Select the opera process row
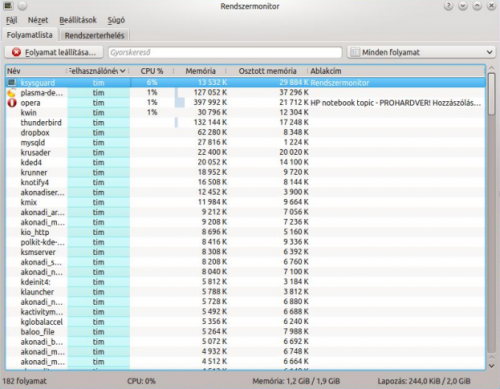500x389 pixels. click(245, 103)
